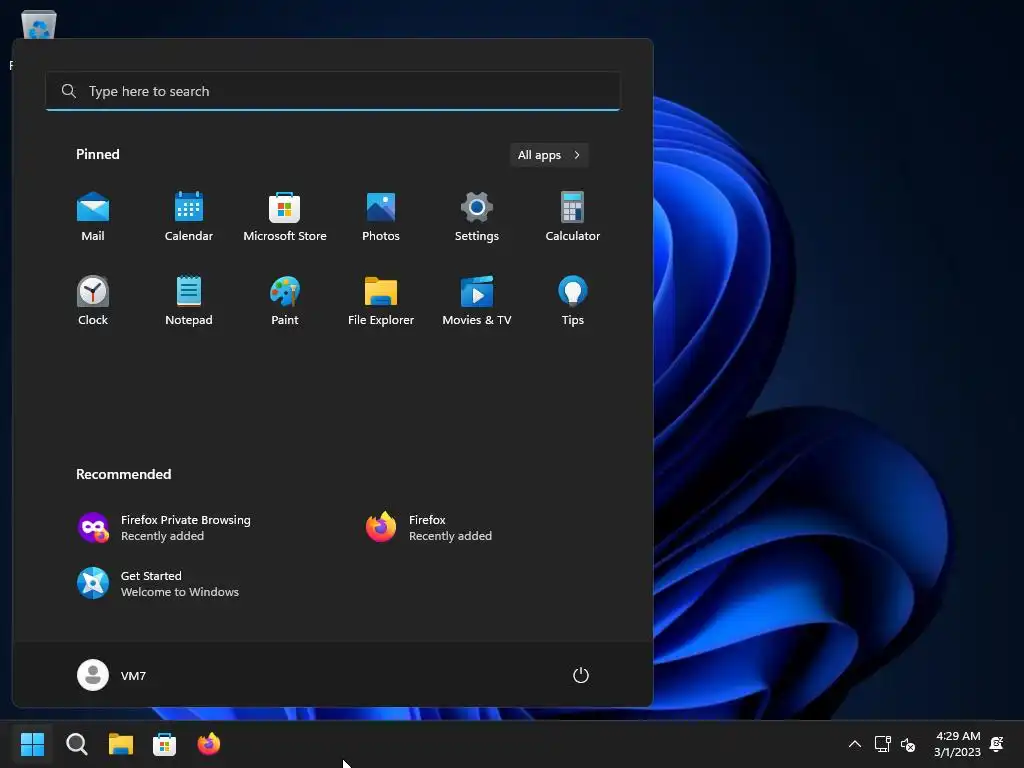Viewport: 1024px width, 768px height.
Task: Show hidden system tray icons chevron
Action: tap(854, 744)
